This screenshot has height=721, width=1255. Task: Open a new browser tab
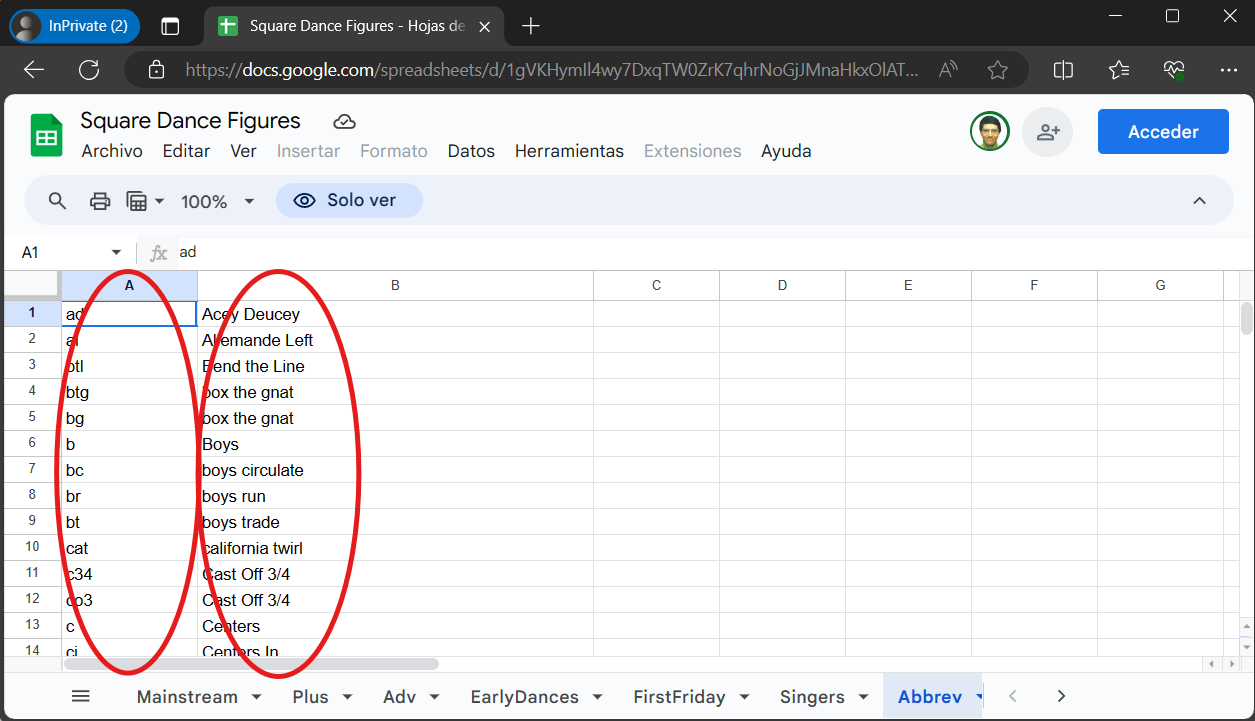tap(531, 26)
